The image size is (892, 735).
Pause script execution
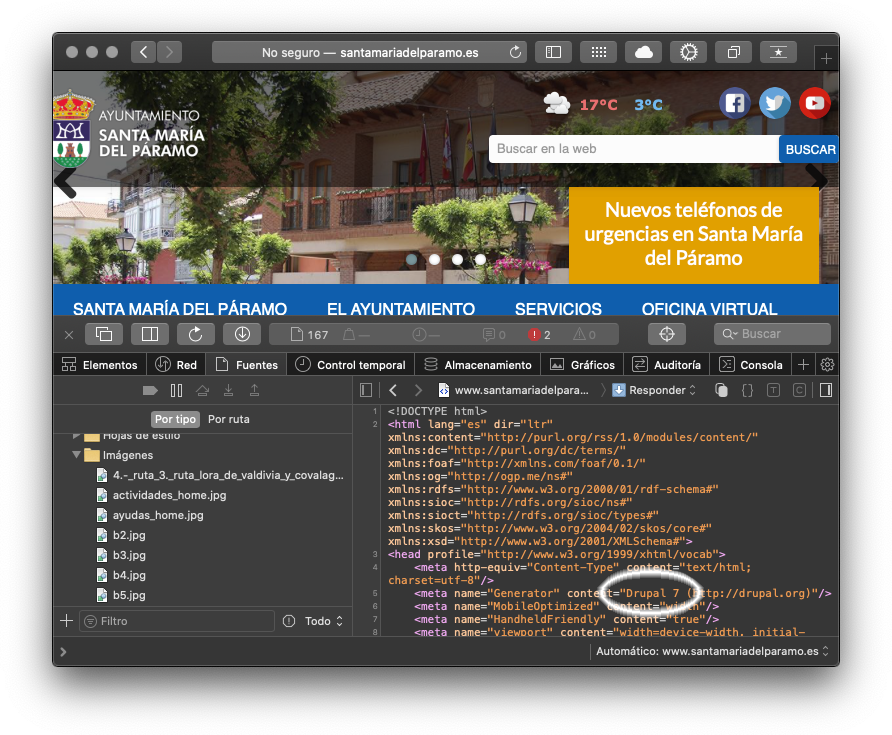coord(176,390)
